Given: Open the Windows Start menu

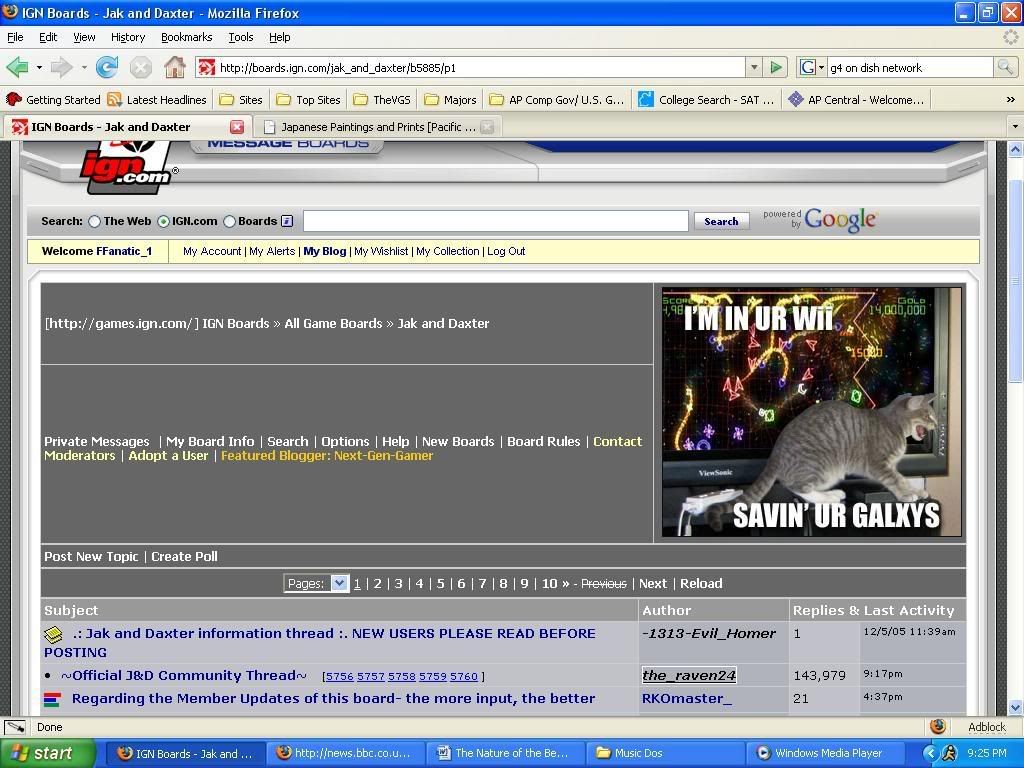Looking at the screenshot, I should tap(48, 753).
